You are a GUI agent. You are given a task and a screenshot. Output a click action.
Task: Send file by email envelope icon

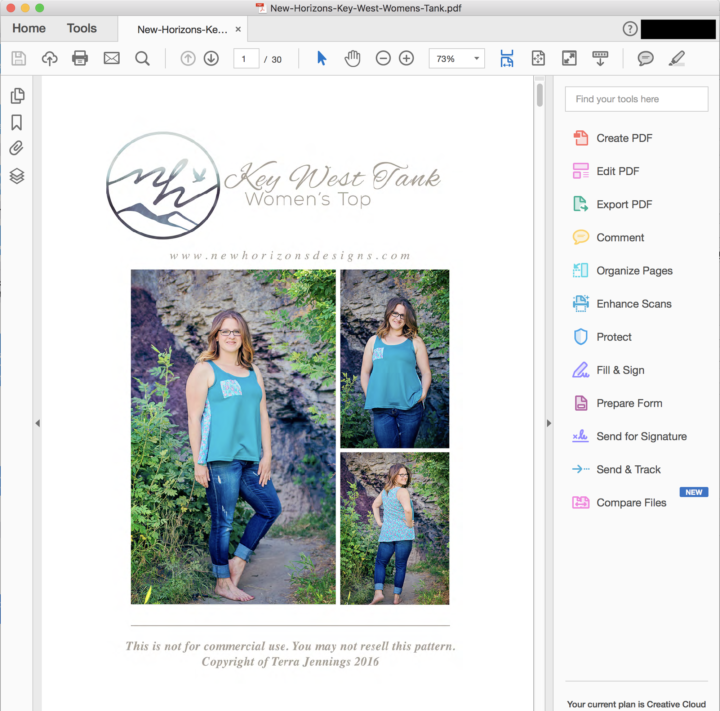click(111, 59)
